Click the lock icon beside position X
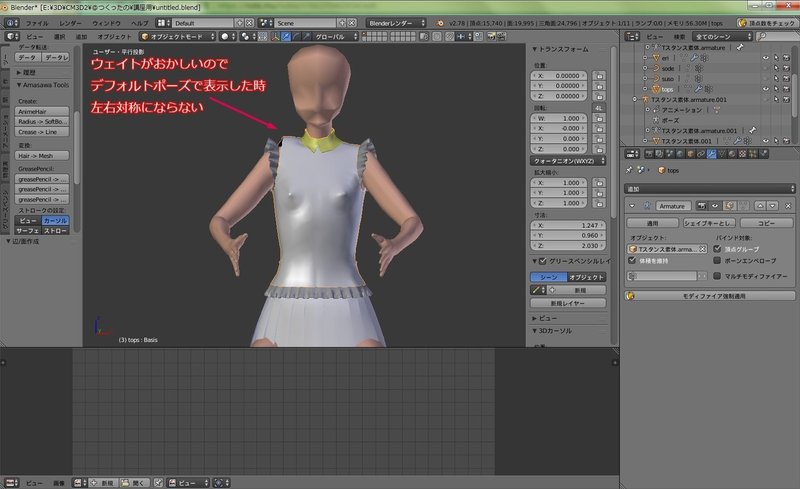The height and width of the screenshot is (489, 800). [x=599, y=75]
